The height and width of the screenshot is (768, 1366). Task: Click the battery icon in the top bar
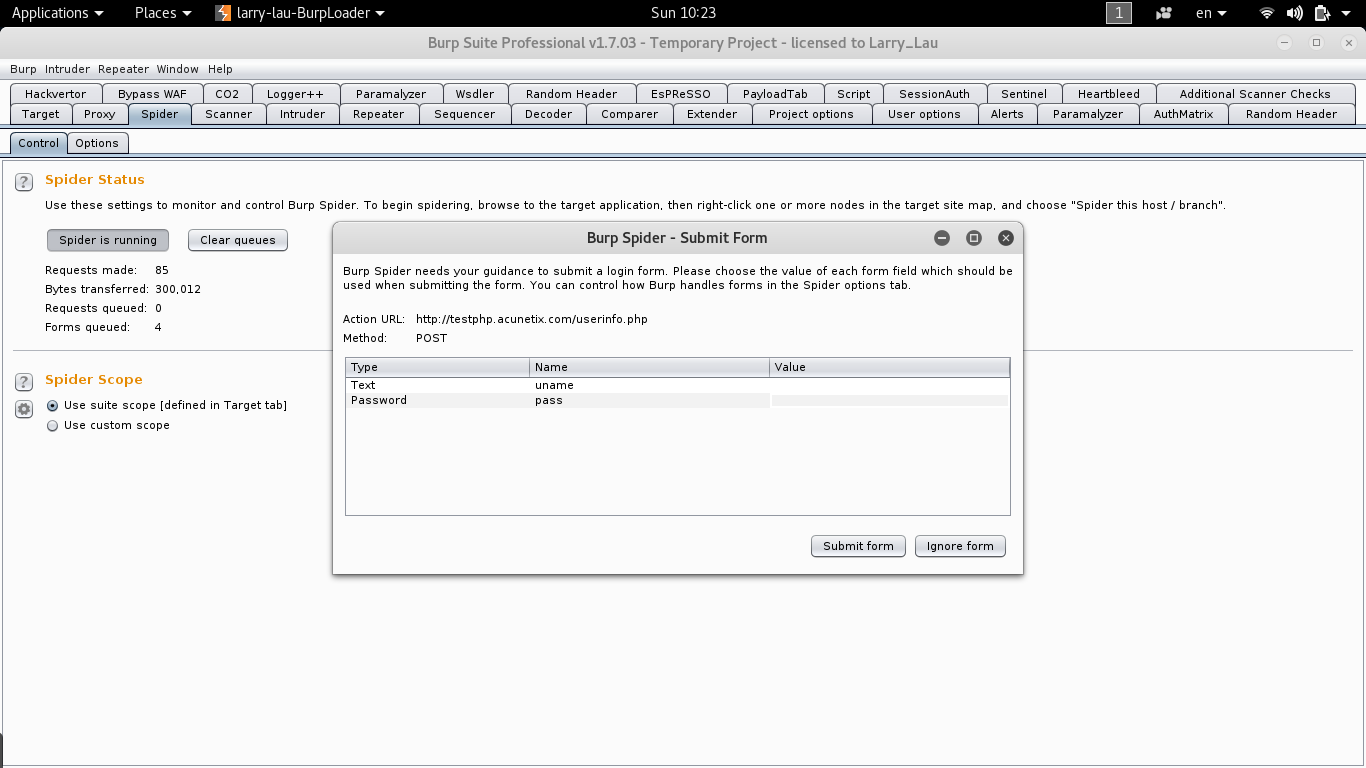1322,13
